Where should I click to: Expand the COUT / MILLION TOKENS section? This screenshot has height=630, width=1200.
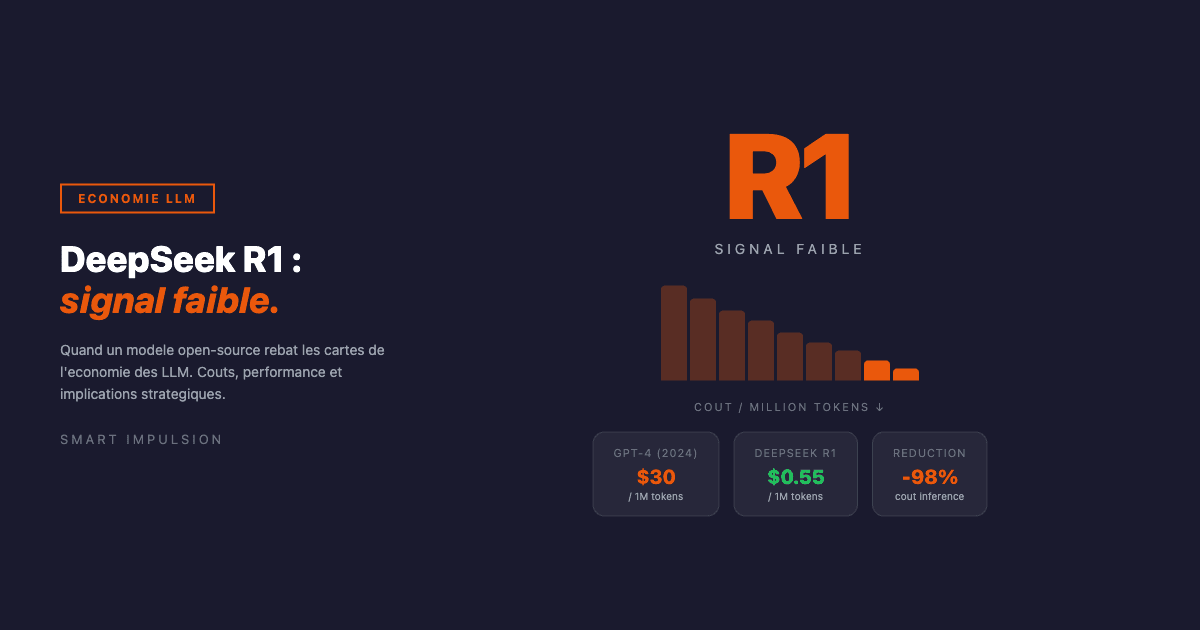tap(789, 406)
